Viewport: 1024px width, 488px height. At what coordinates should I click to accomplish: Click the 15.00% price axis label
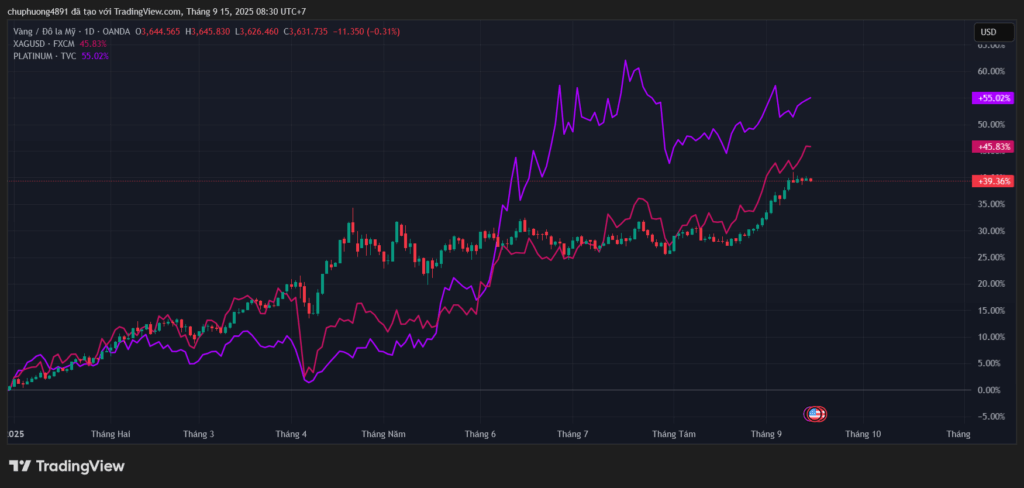pyautogui.click(x=991, y=310)
